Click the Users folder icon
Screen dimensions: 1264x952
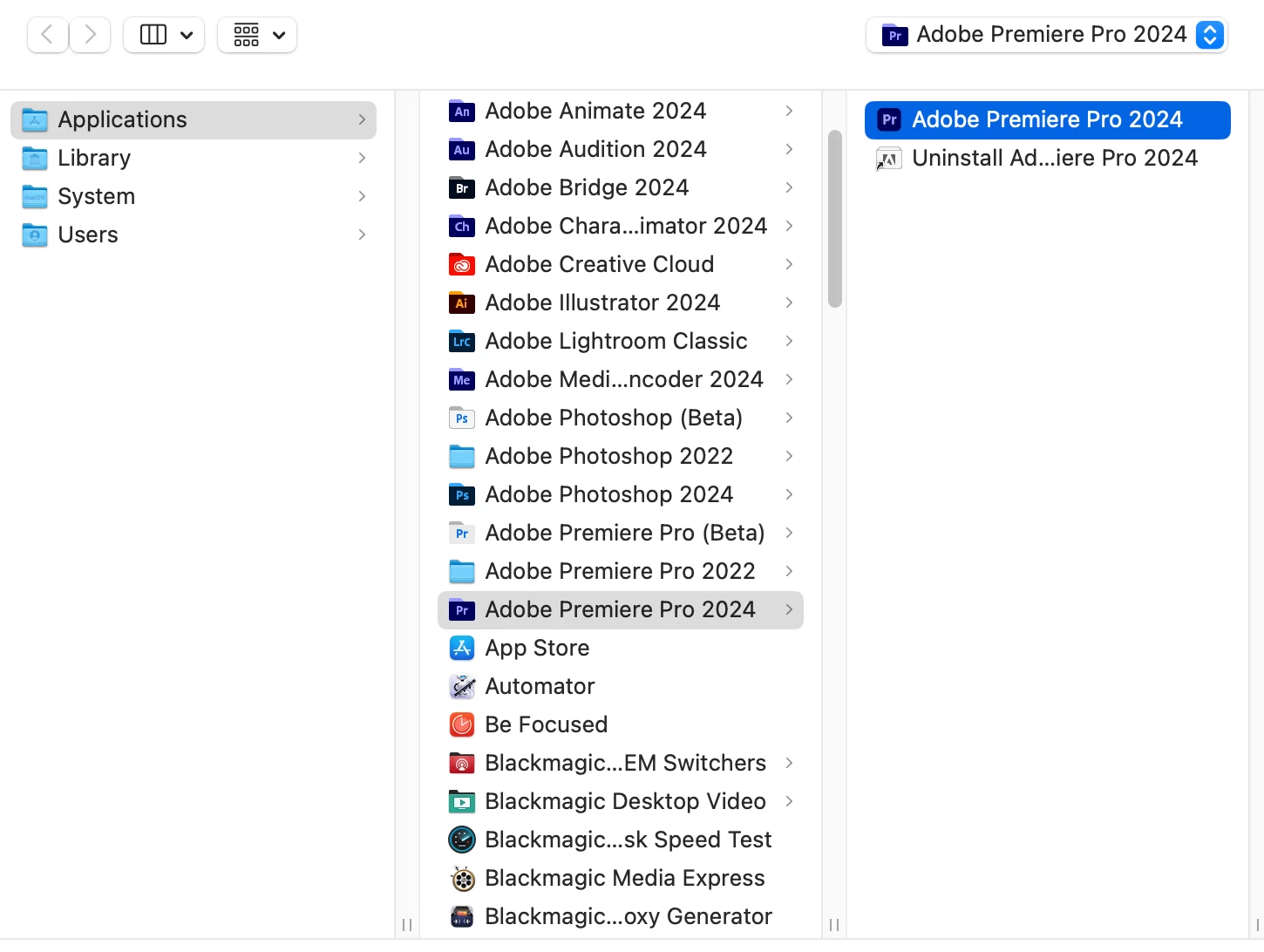(x=35, y=235)
